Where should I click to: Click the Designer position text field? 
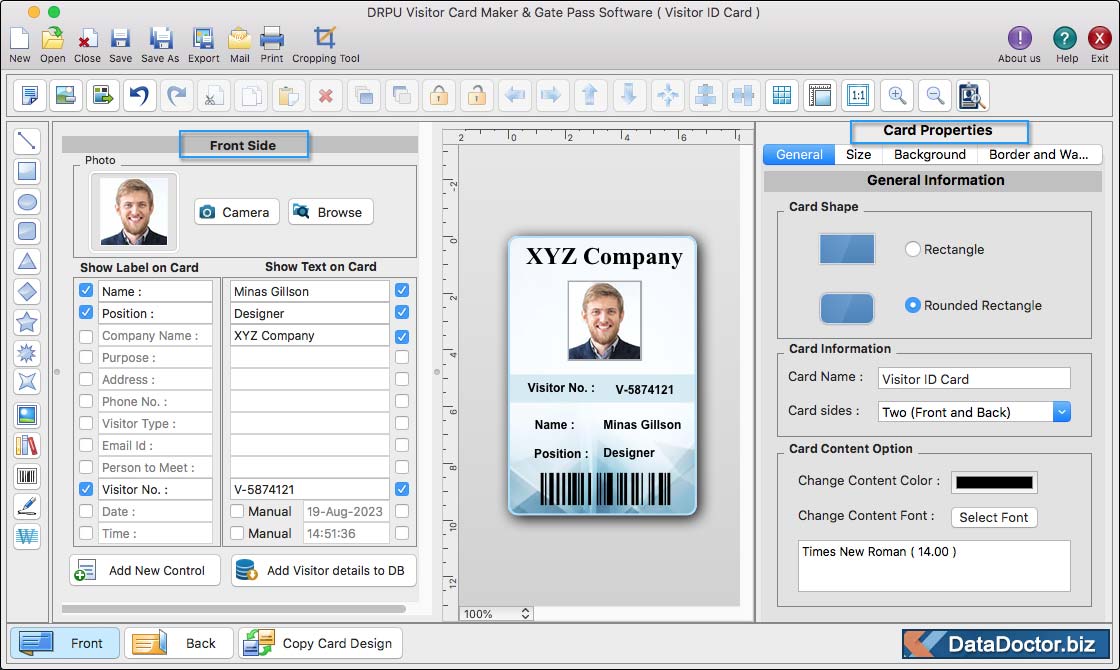pyautogui.click(x=309, y=314)
